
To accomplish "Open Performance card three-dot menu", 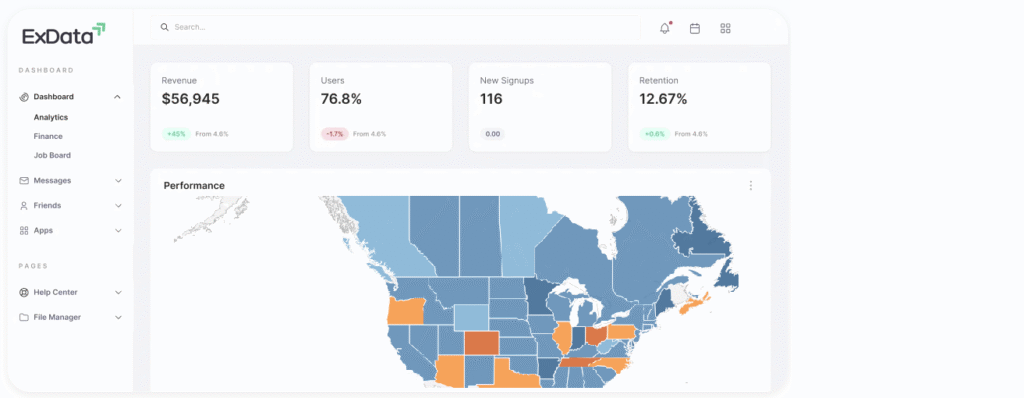I will pyautogui.click(x=750, y=186).
